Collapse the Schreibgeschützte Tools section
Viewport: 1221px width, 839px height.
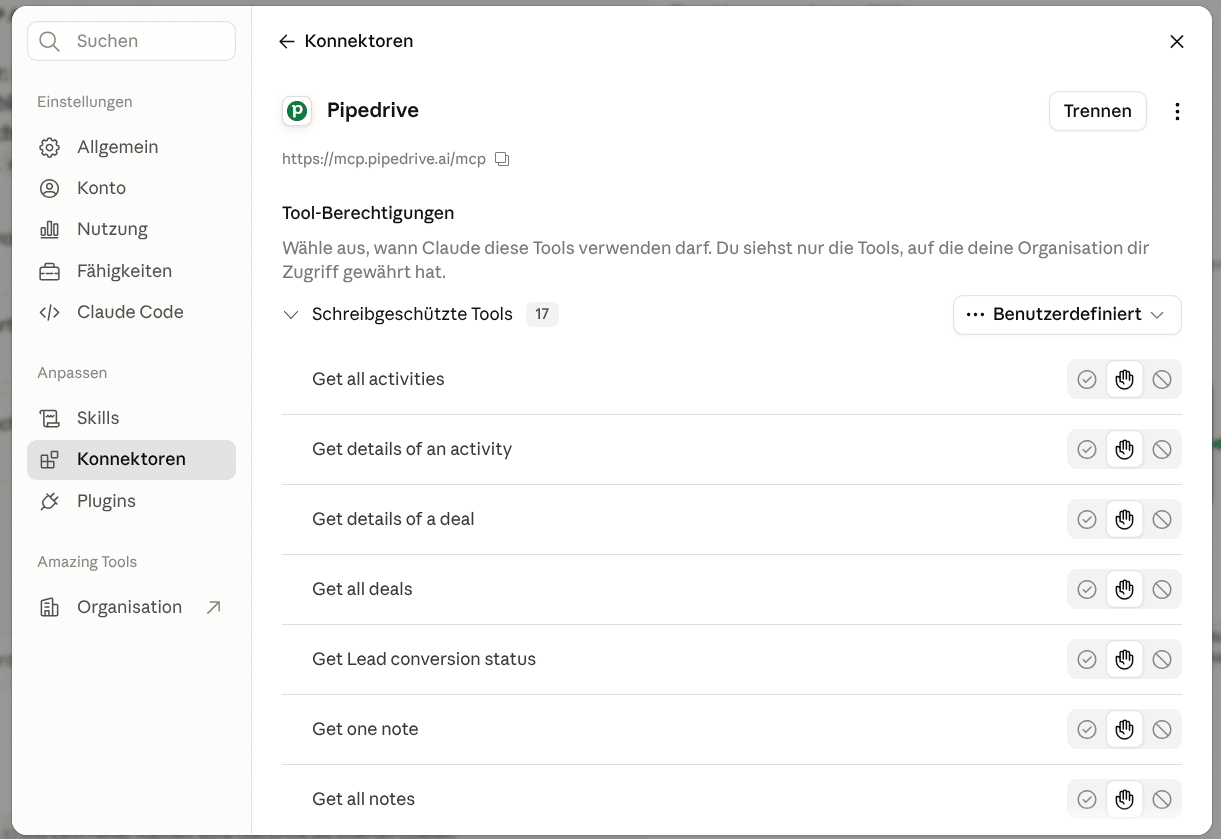(291, 314)
